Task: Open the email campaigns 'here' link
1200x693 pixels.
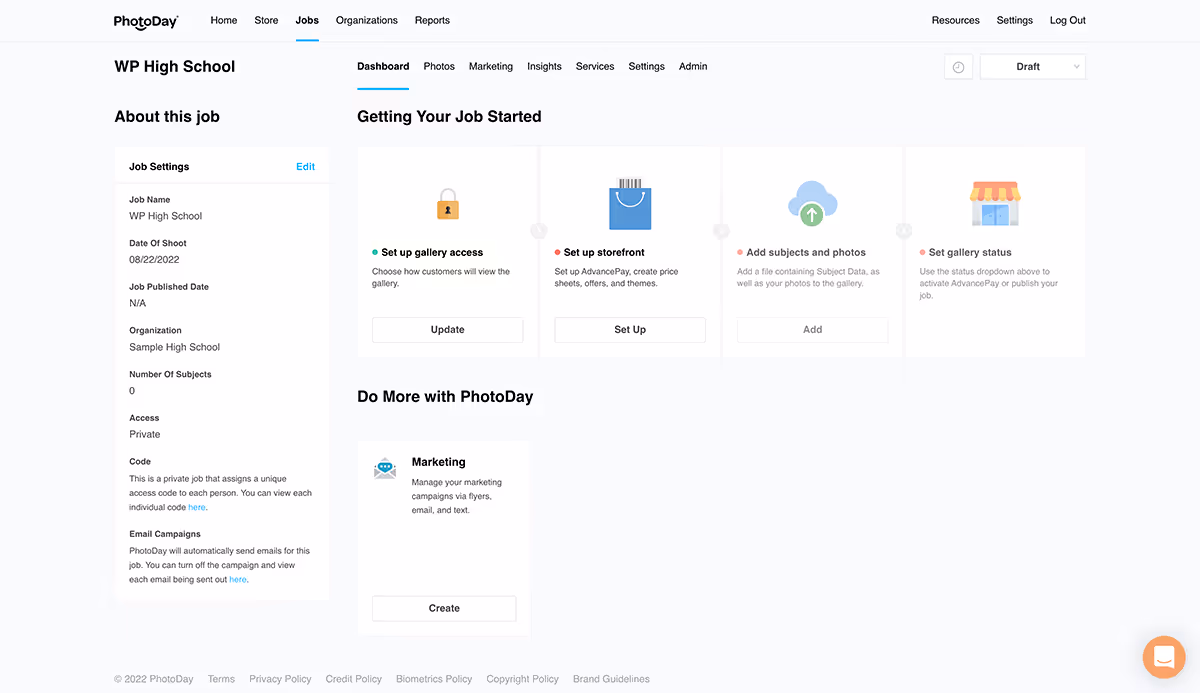Action: (238, 579)
